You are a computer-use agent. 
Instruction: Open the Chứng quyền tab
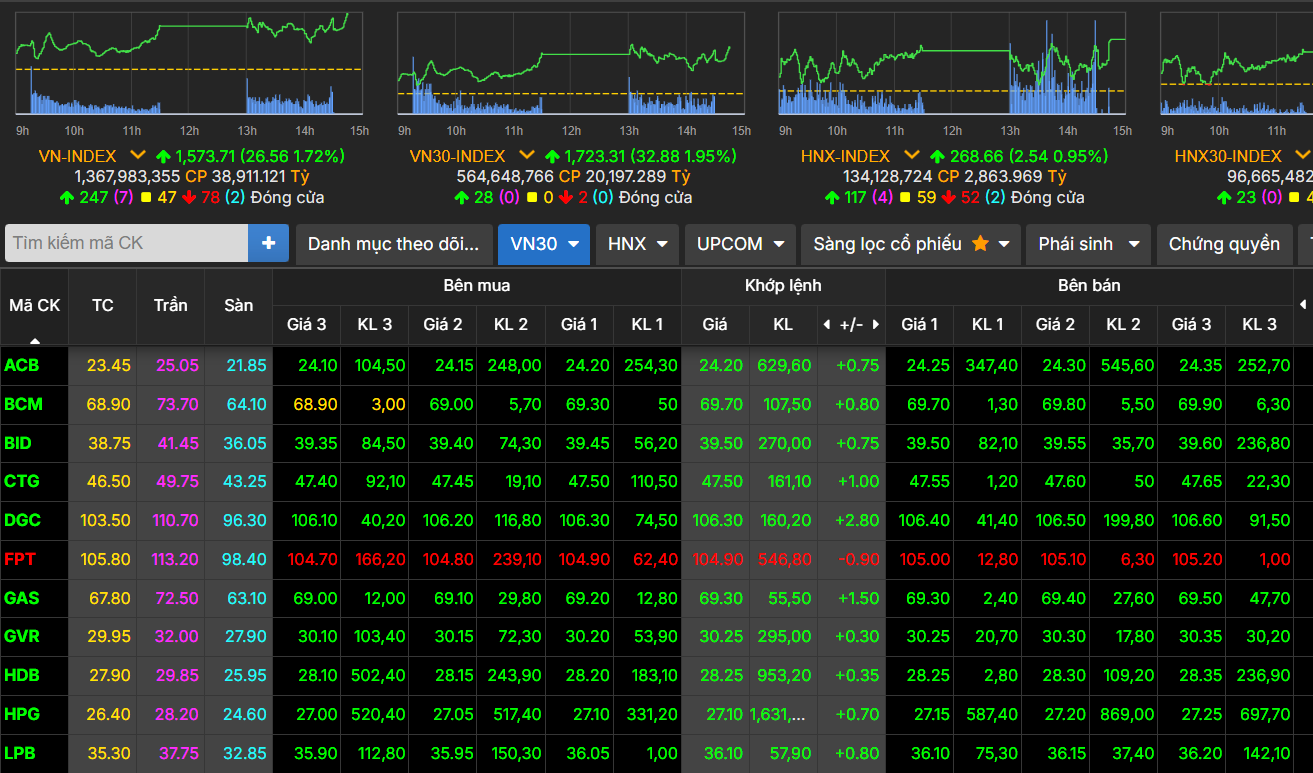tap(1224, 244)
